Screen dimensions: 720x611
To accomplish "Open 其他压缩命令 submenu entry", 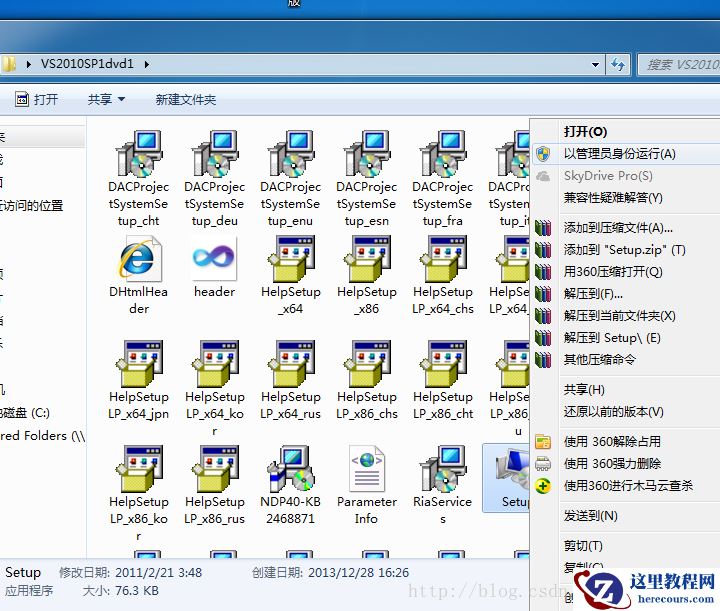I will [x=625, y=359].
